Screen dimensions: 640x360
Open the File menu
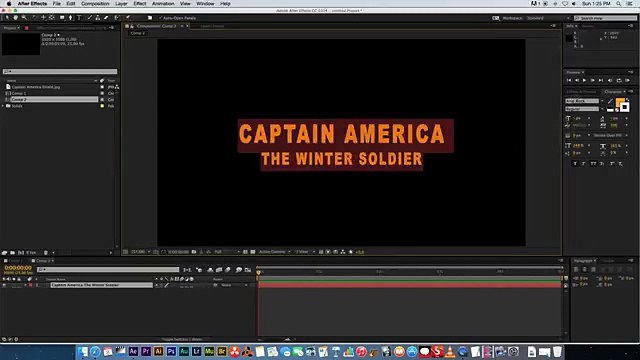[57, 3]
